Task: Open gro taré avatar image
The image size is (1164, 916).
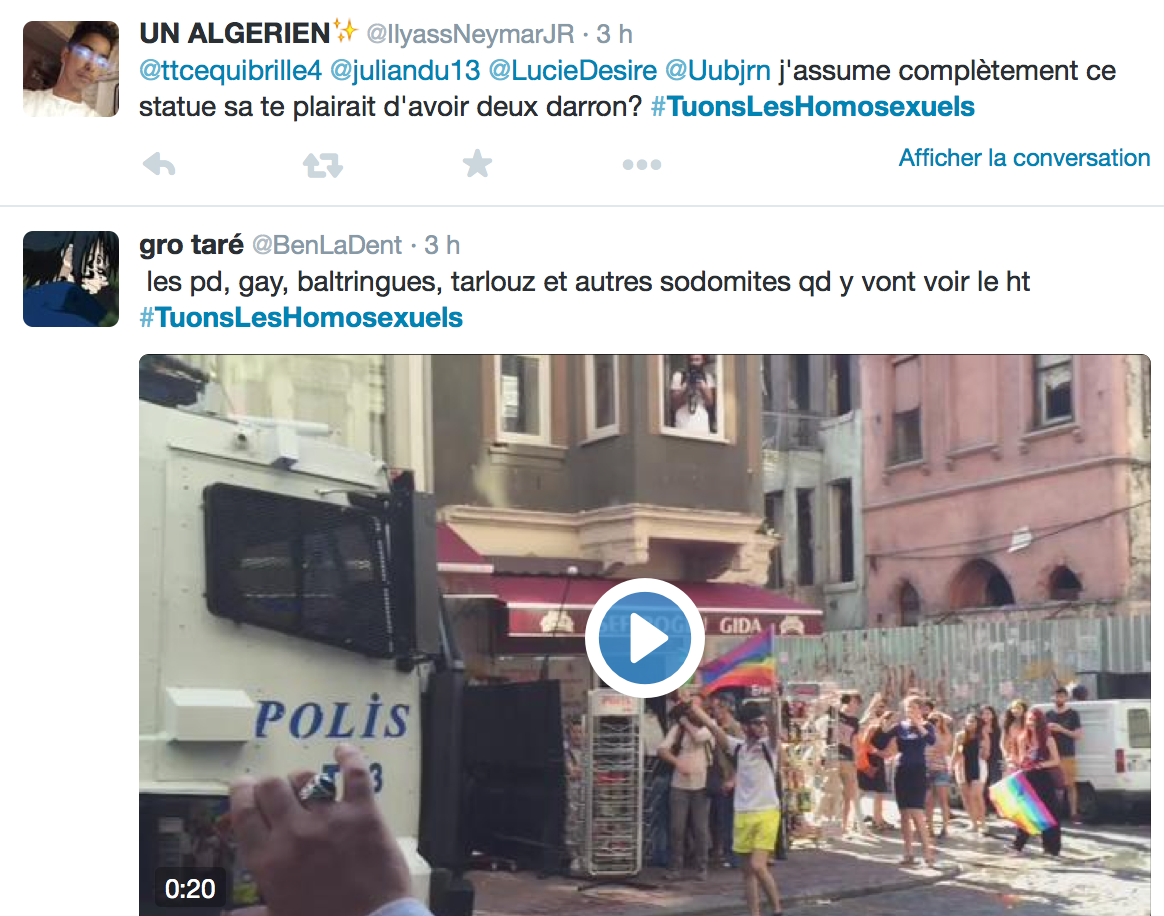Action: point(71,279)
